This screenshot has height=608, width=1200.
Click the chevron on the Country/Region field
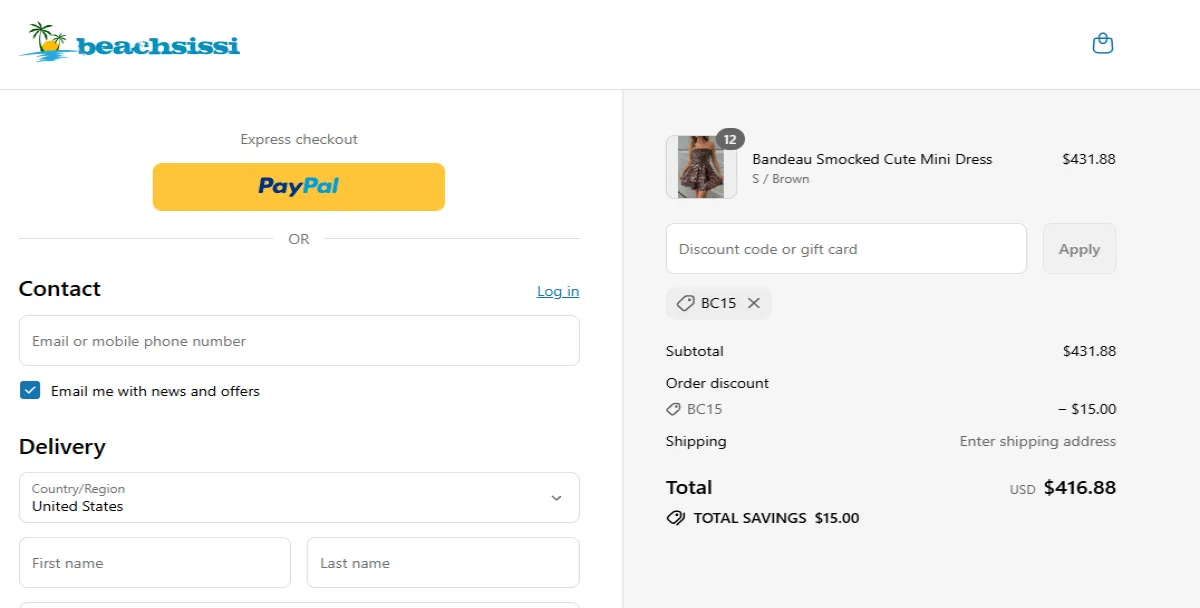558,497
